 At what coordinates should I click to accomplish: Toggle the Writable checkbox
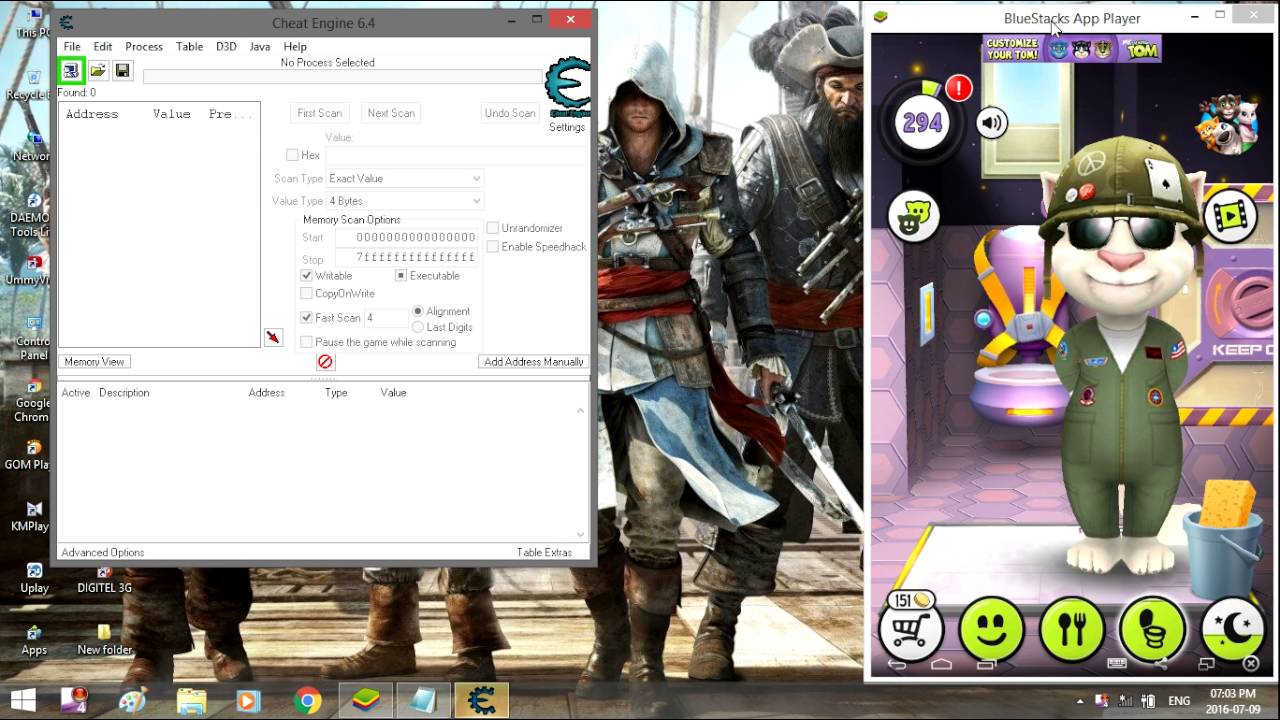tap(307, 275)
